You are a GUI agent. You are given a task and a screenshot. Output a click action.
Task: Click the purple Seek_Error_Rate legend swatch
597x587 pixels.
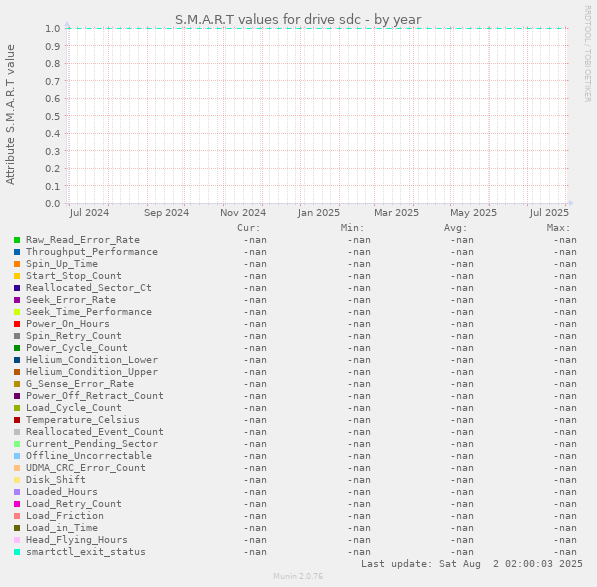pos(17,300)
